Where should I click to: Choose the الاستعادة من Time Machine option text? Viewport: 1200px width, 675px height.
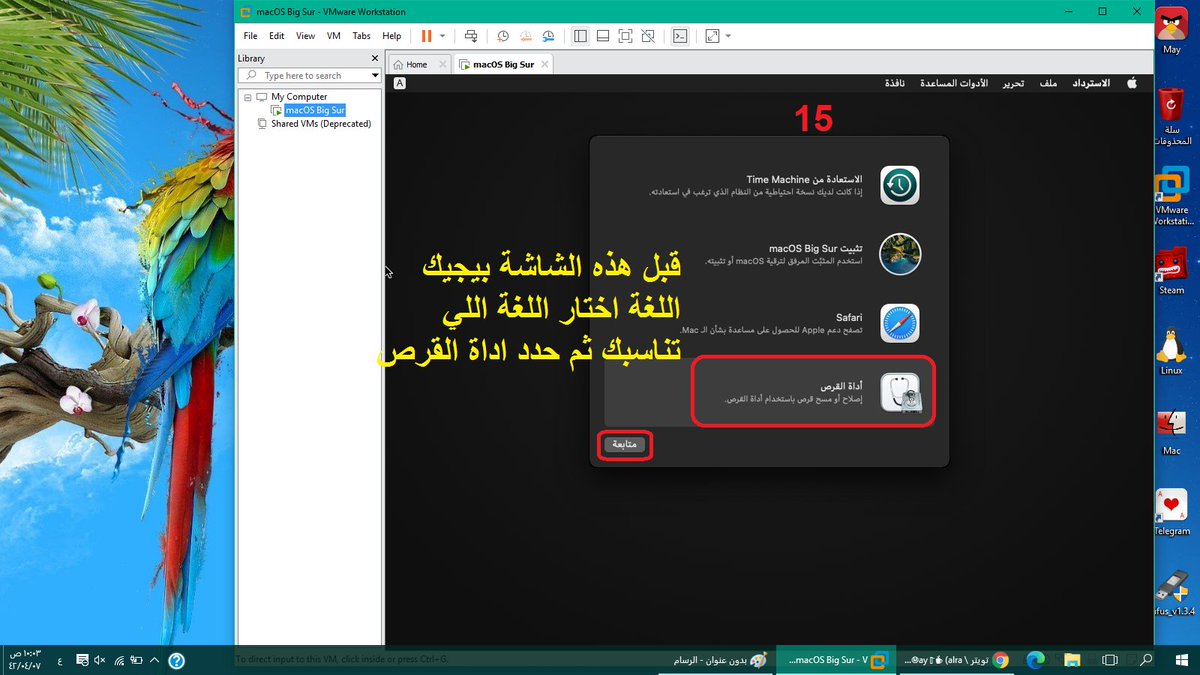pos(804,179)
